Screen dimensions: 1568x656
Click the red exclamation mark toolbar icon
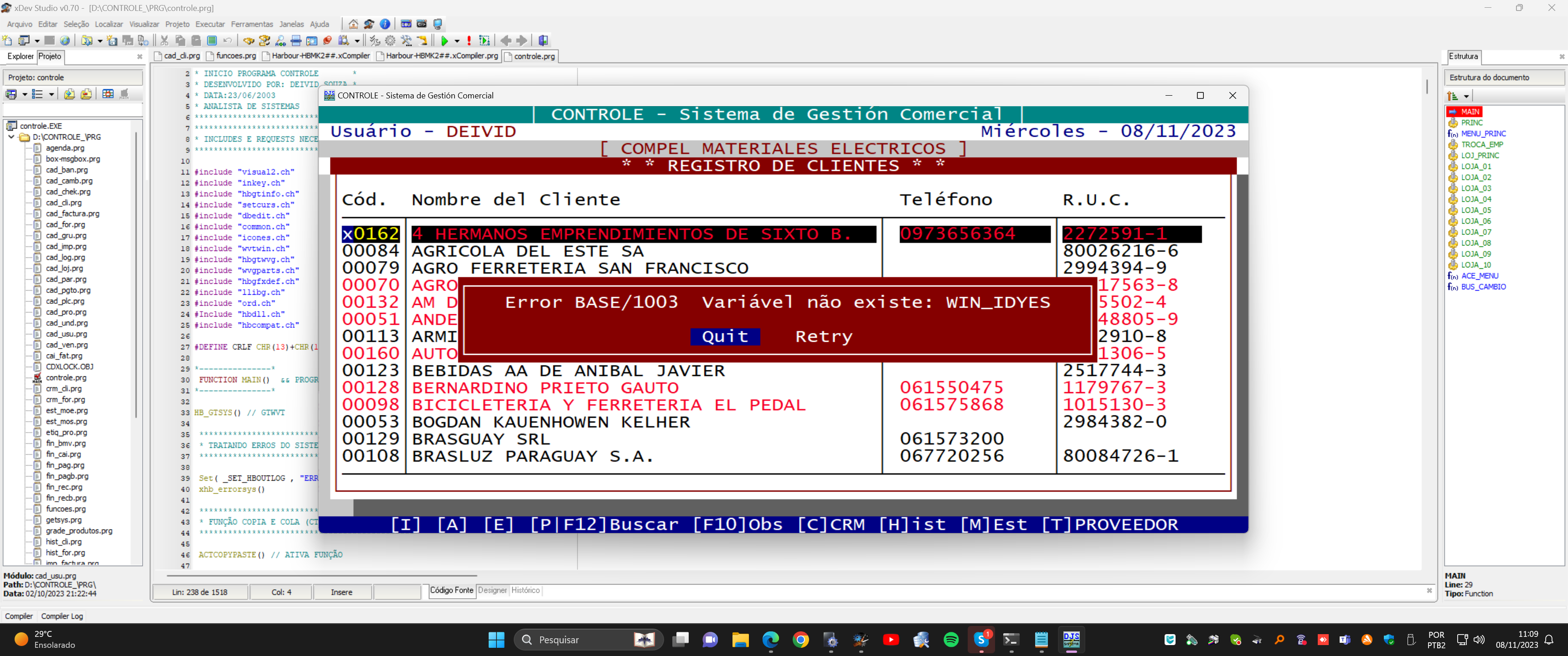click(469, 41)
